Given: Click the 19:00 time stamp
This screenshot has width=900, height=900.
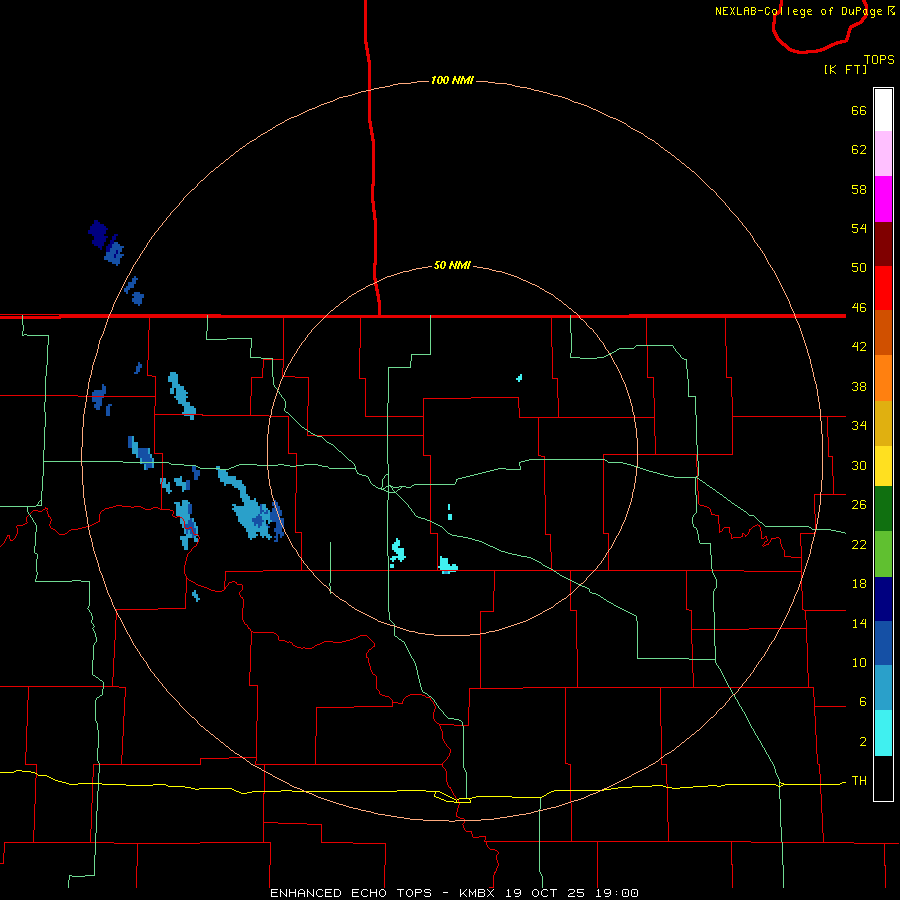Looking at the screenshot, I should tap(616, 893).
